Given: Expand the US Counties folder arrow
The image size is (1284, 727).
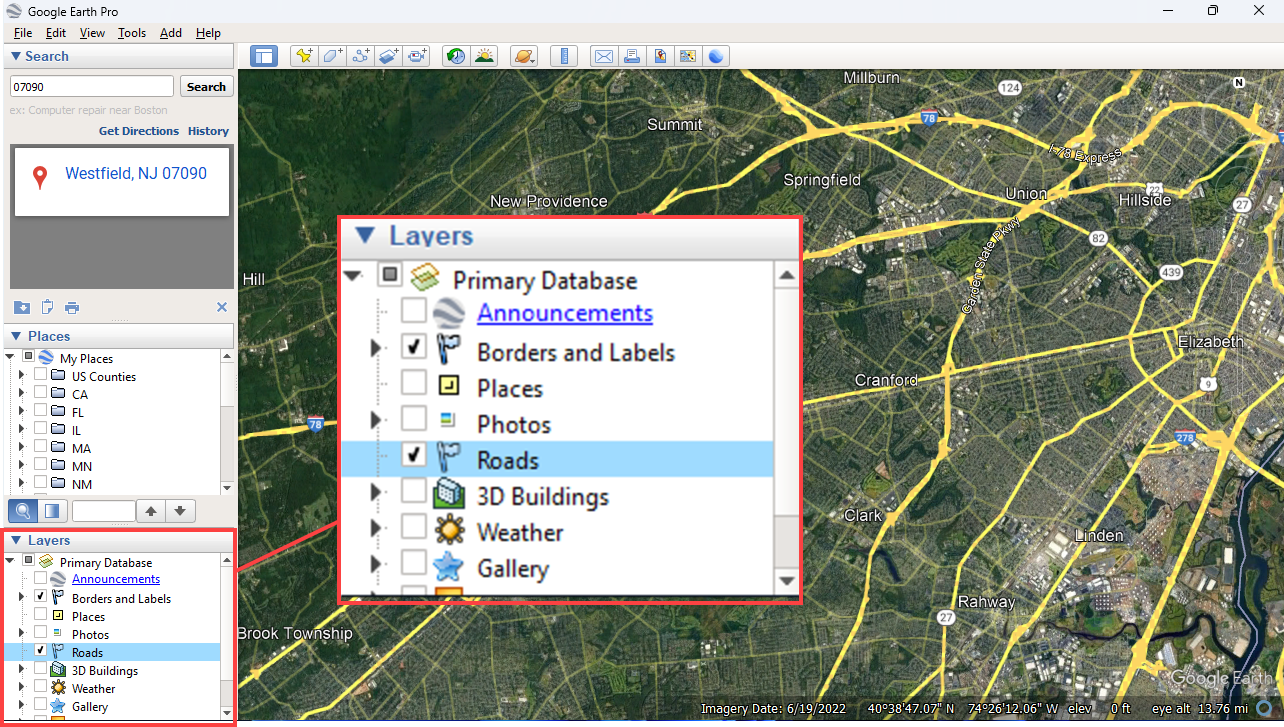Looking at the screenshot, I should click(x=21, y=376).
